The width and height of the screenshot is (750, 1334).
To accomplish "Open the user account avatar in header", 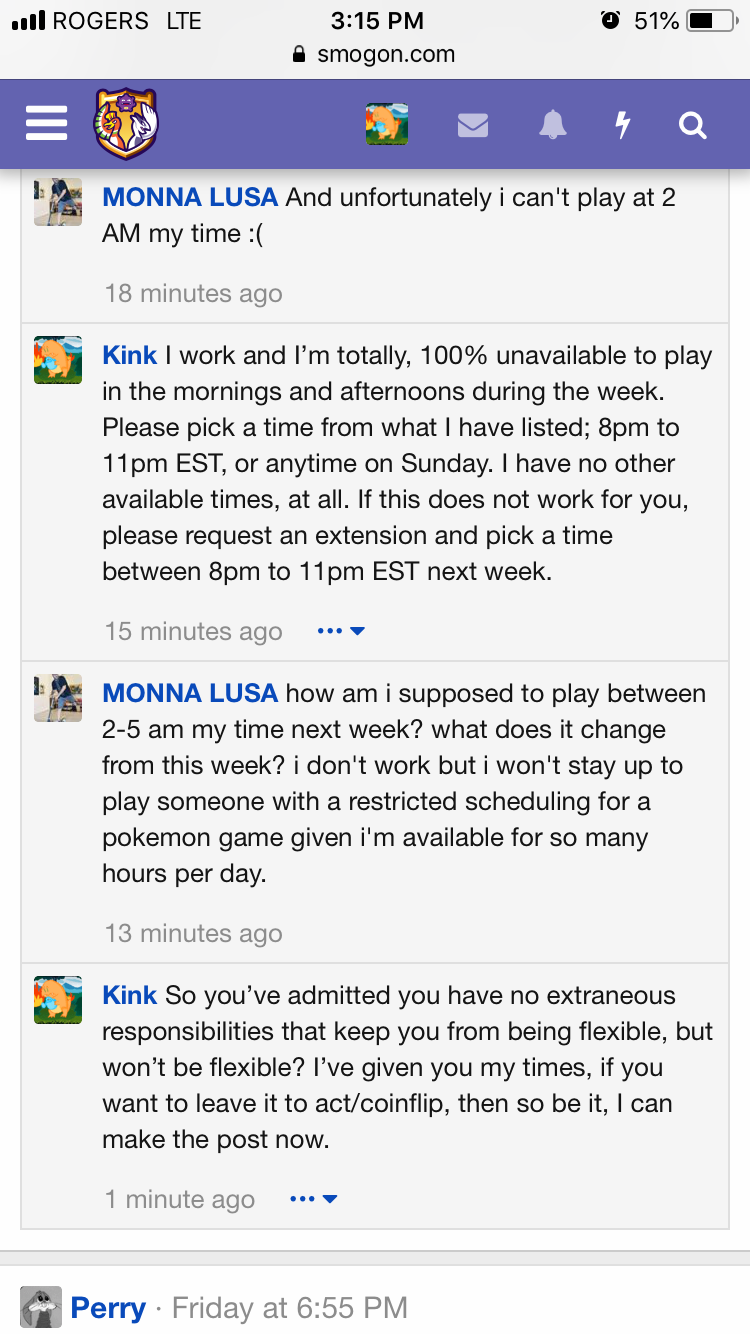I will [x=387, y=124].
